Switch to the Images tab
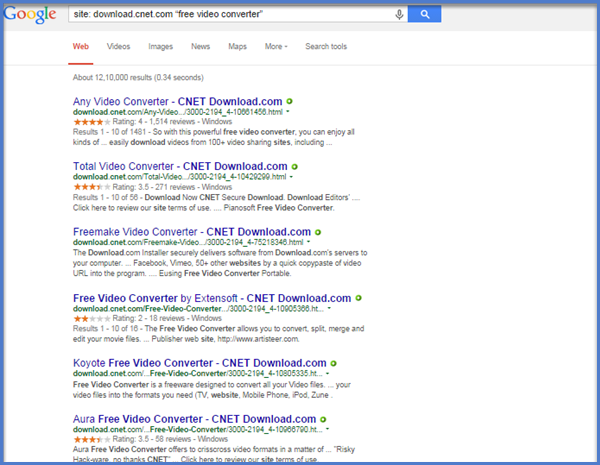600x465 pixels. [161, 47]
